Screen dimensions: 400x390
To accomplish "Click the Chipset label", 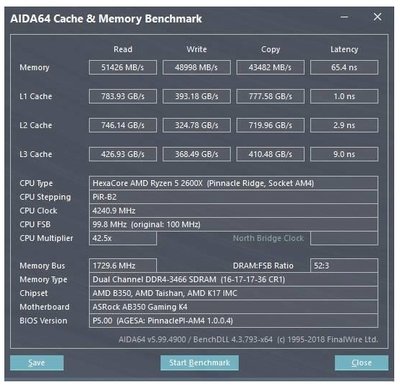I will coord(33,293).
